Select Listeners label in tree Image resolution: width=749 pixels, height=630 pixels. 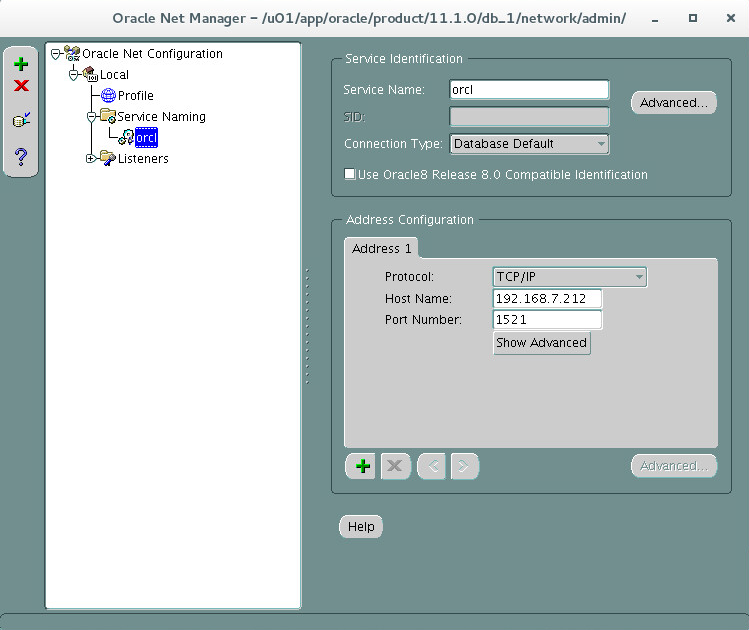[143, 159]
